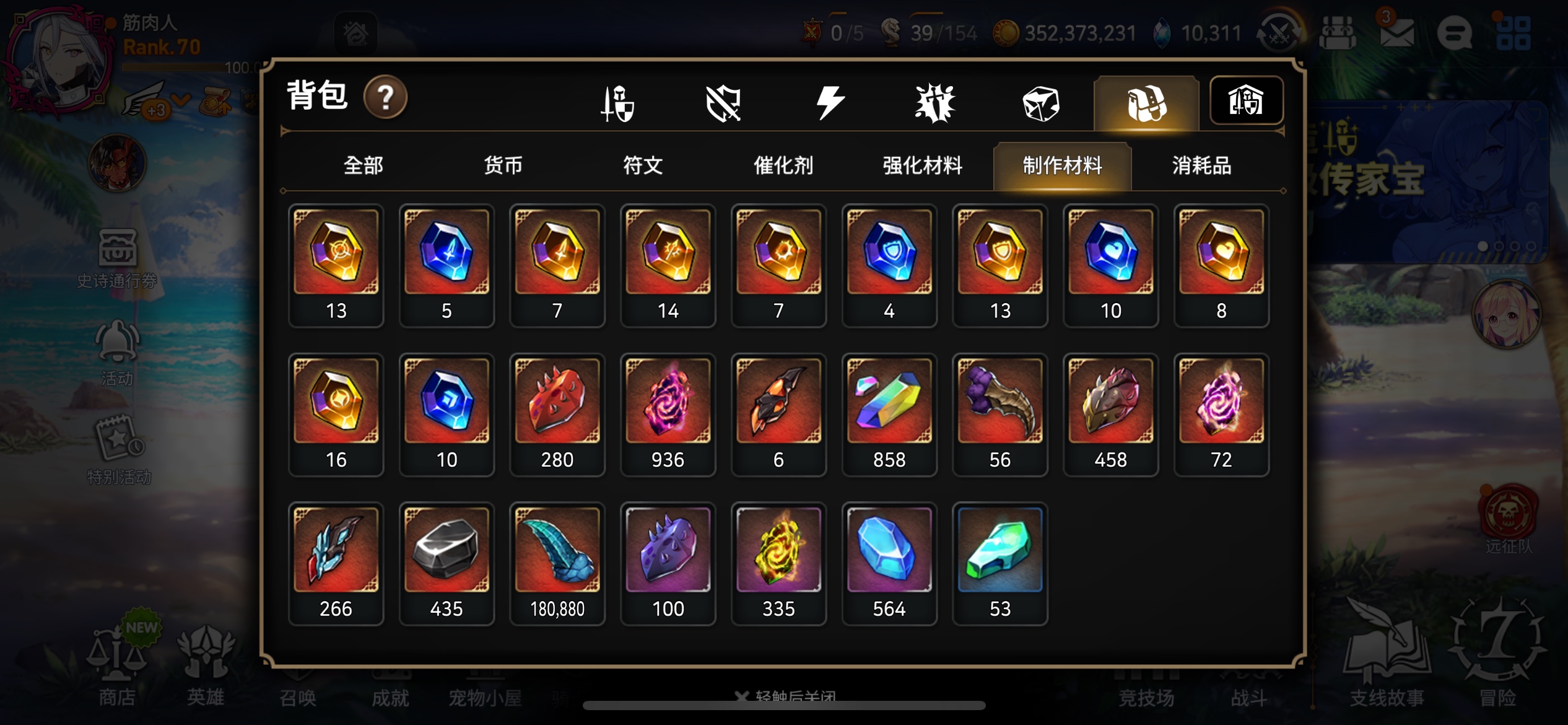1568x725 pixels.
Task: Switch to the 符文 tab
Action: point(643,165)
